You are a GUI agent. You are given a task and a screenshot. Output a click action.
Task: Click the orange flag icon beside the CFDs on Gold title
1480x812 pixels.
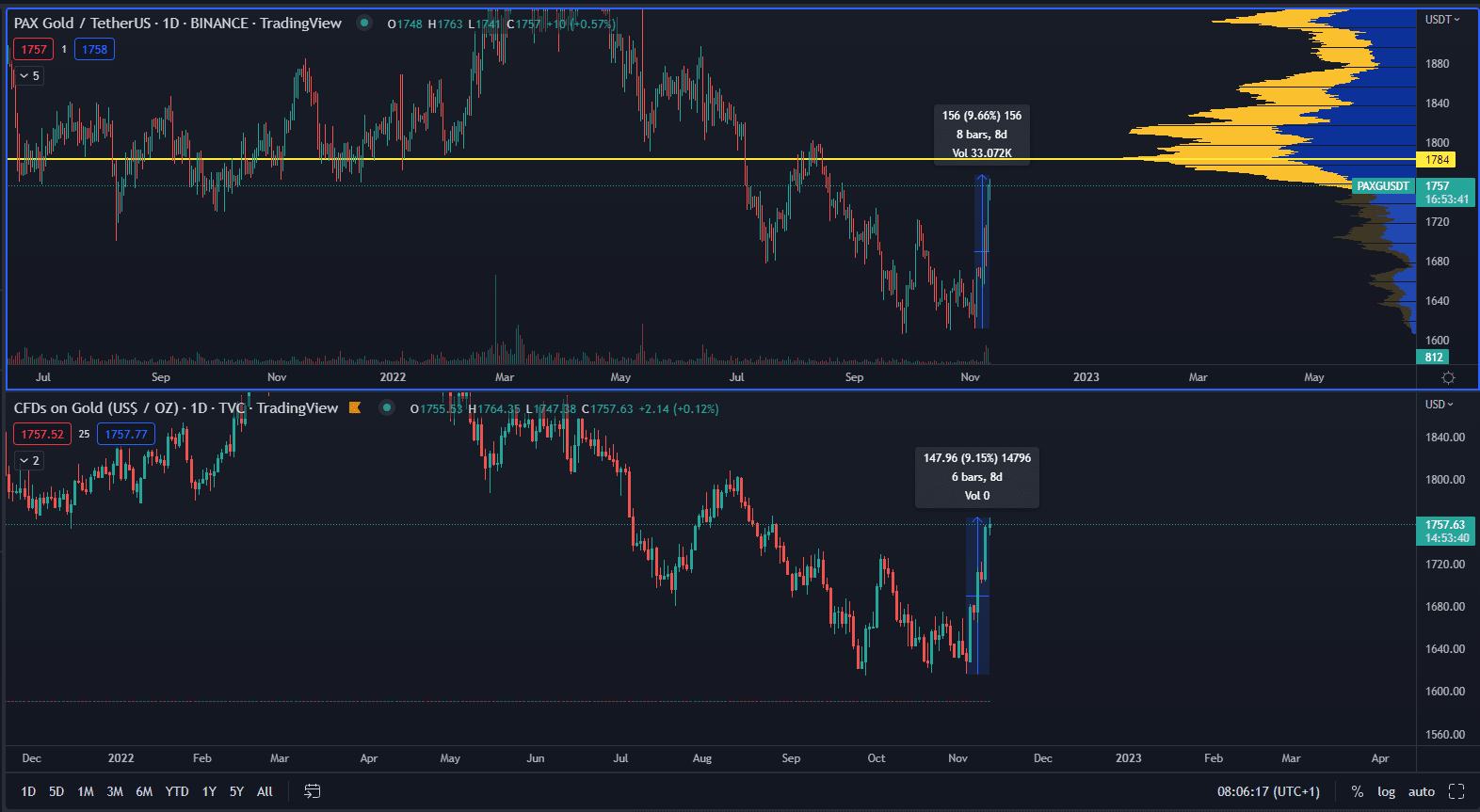pyautogui.click(x=355, y=407)
